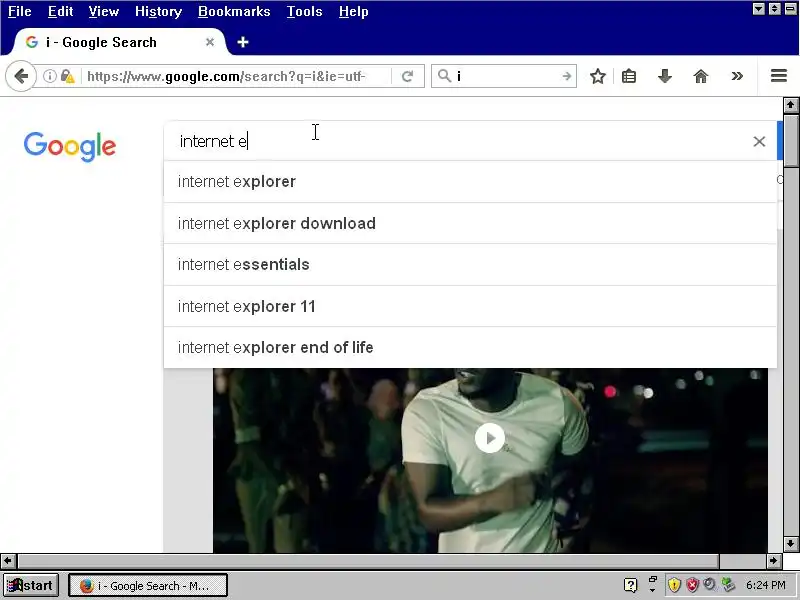Open the Help menu
This screenshot has height=600, width=800.
(354, 11)
